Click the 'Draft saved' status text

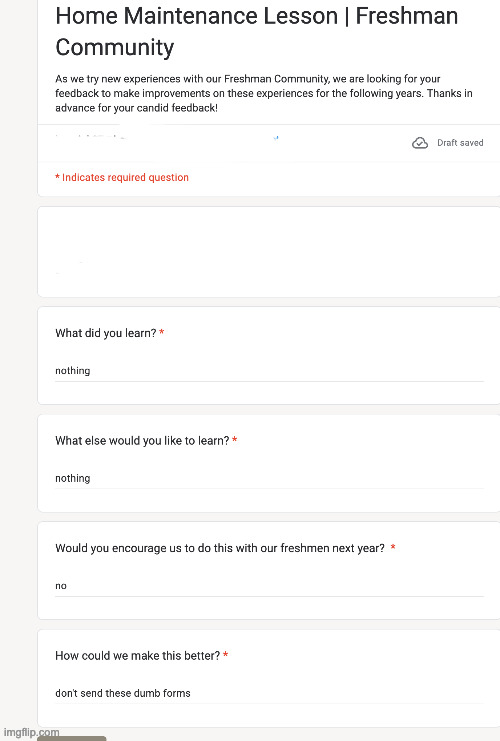pyautogui.click(x=460, y=143)
